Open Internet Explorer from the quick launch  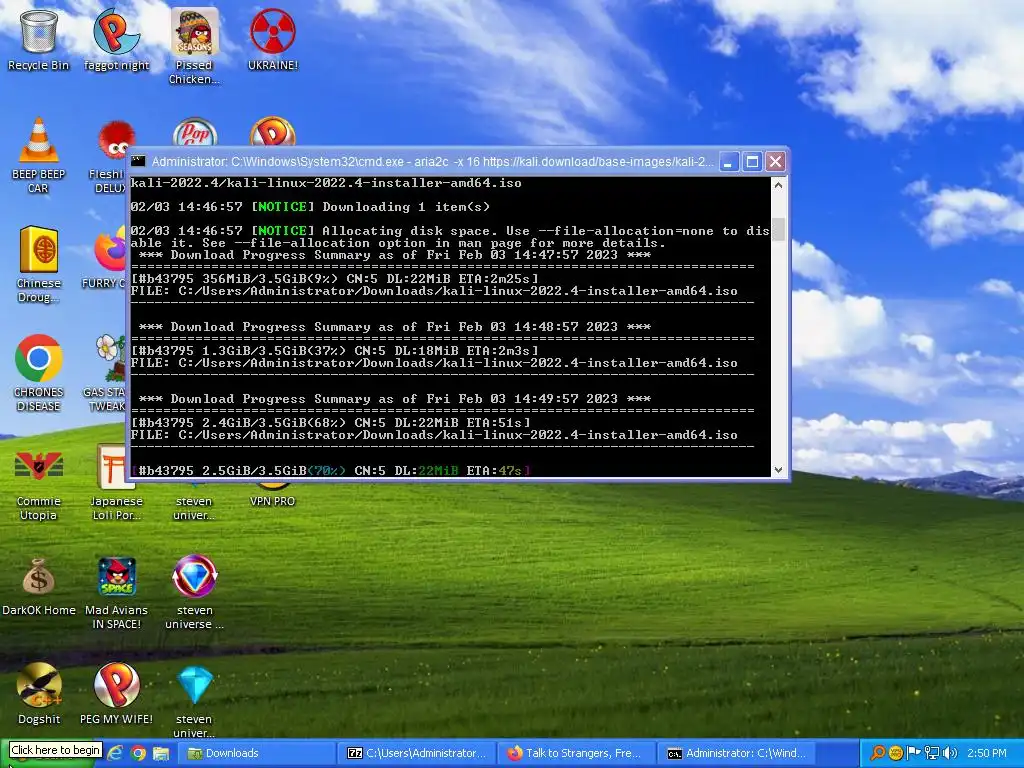pyautogui.click(x=115, y=753)
